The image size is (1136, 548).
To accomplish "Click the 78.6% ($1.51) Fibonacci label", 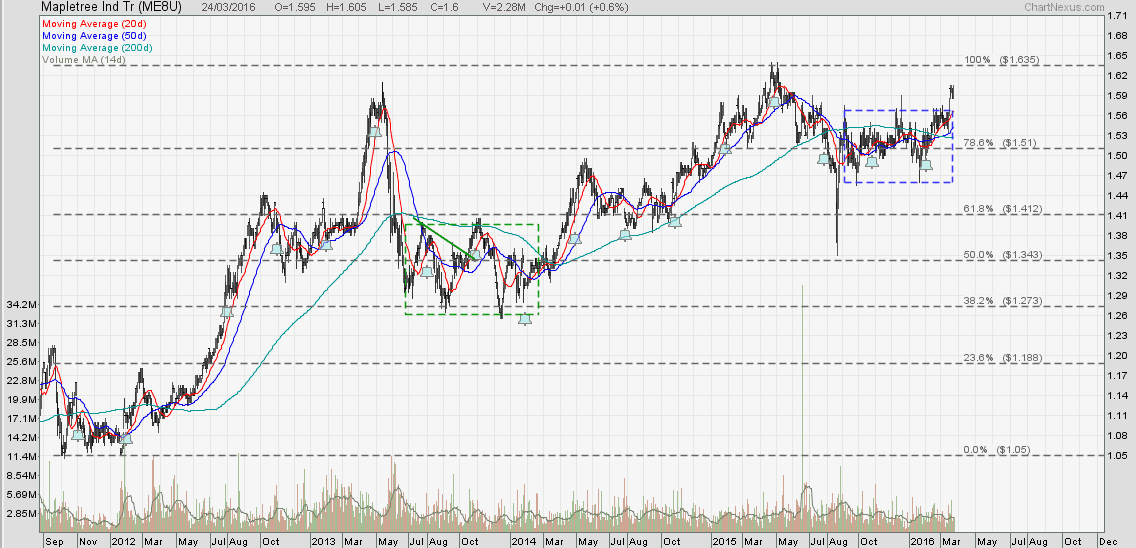I will click(999, 144).
